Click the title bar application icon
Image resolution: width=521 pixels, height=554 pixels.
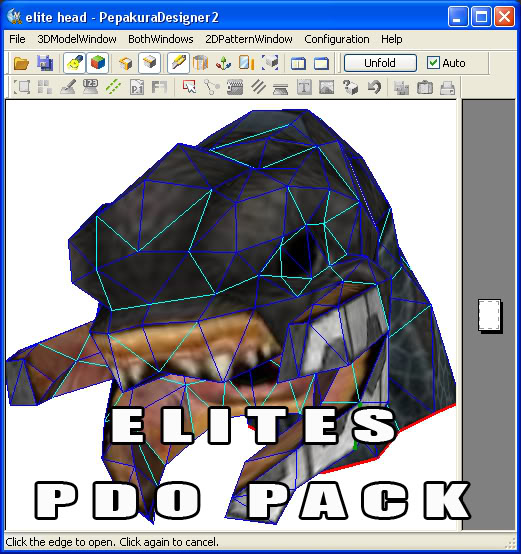coord(14,17)
